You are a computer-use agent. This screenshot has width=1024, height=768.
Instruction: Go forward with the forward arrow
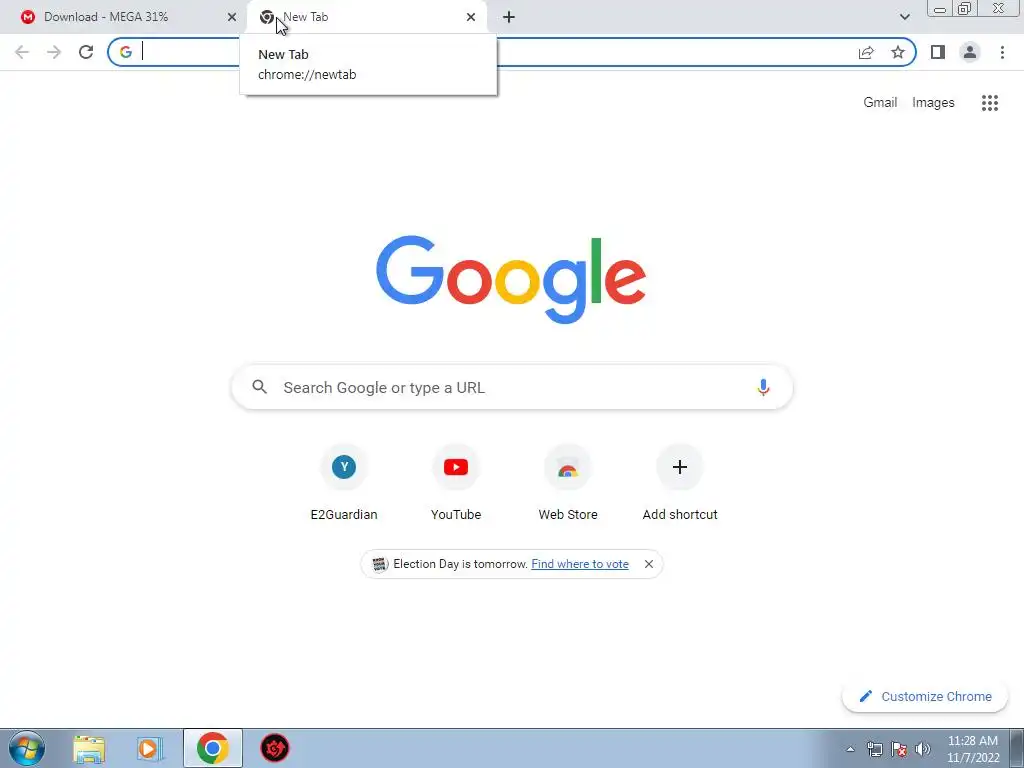(x=54, y=52)
